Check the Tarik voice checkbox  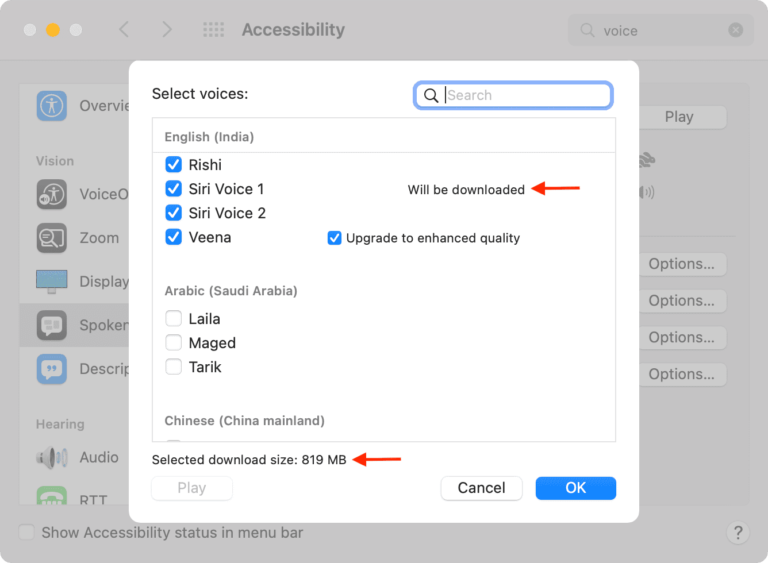point(174,367)
